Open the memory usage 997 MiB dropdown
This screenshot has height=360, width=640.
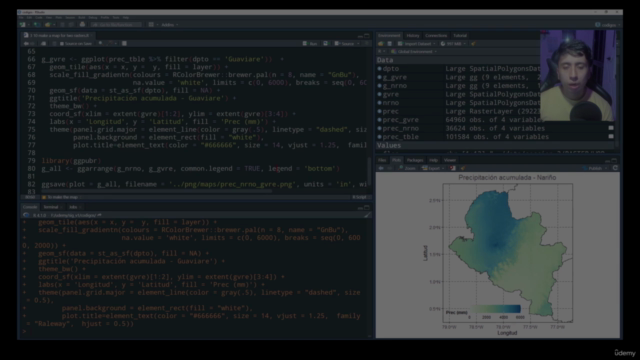coord(453,44)
